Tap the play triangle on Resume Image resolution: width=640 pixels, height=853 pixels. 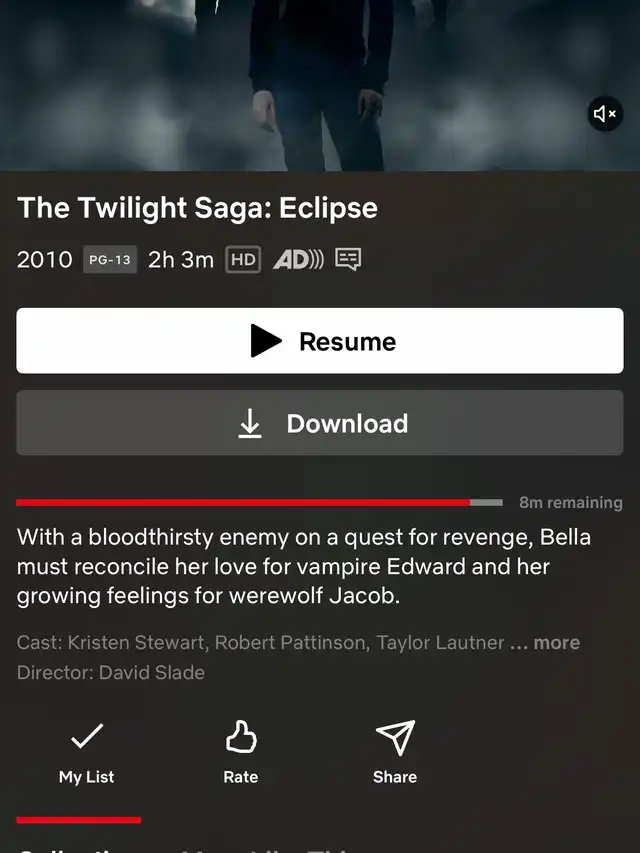pyautogui.click(x=266, y=341)
